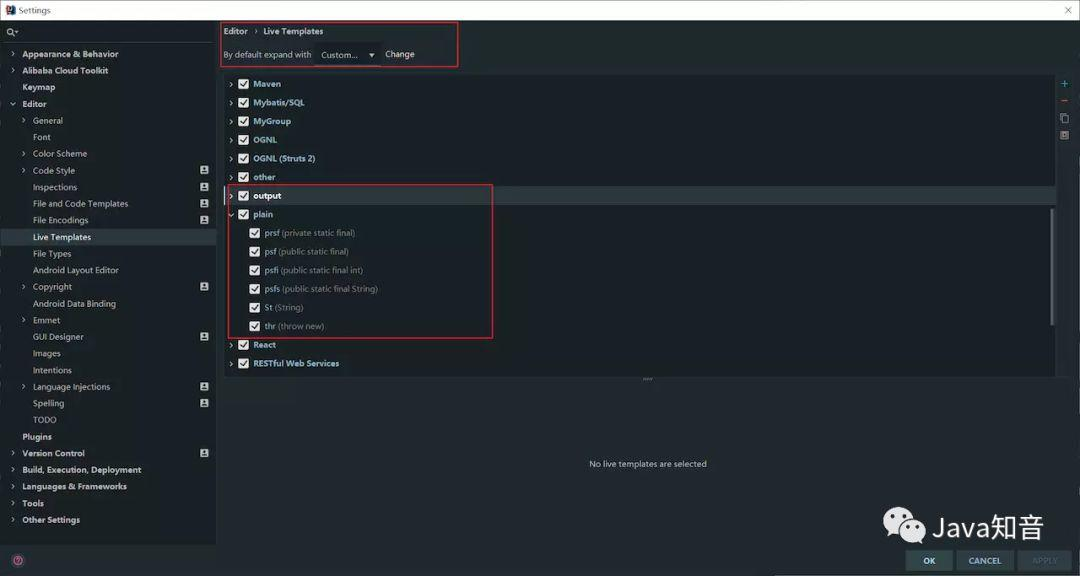This screenshot has height=576, width=1080.
Task: Restore deleted default templates
Action: (x=1064, y=134)
